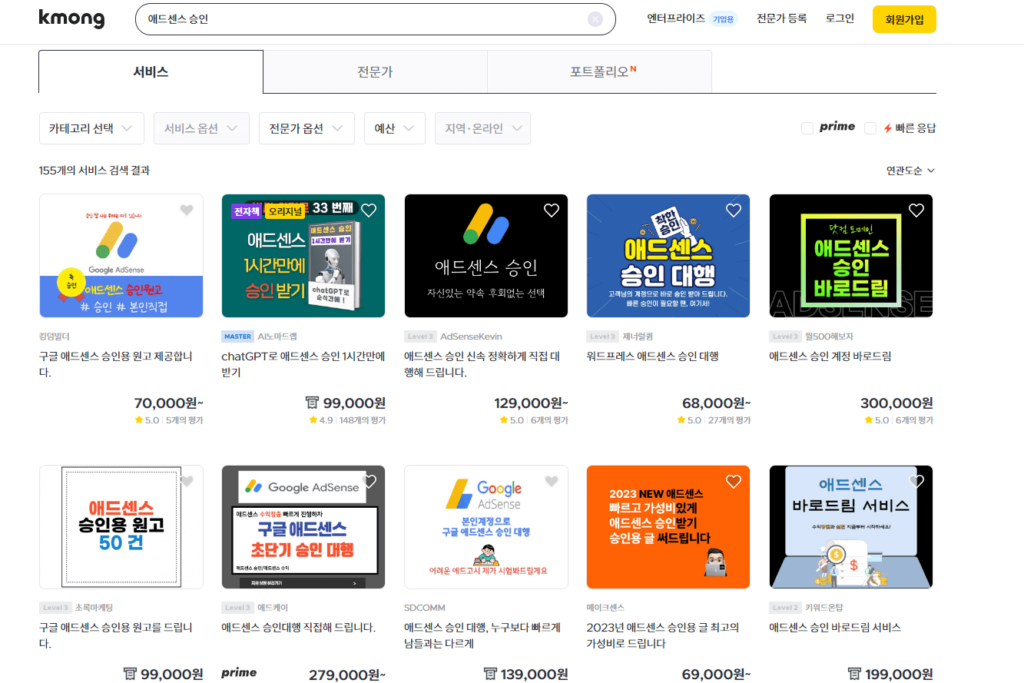Open the 애드센스 1시간만에 승인받기 thumbnail
This screenshot has width=1024, height=683.
click(x=303, y=256)
